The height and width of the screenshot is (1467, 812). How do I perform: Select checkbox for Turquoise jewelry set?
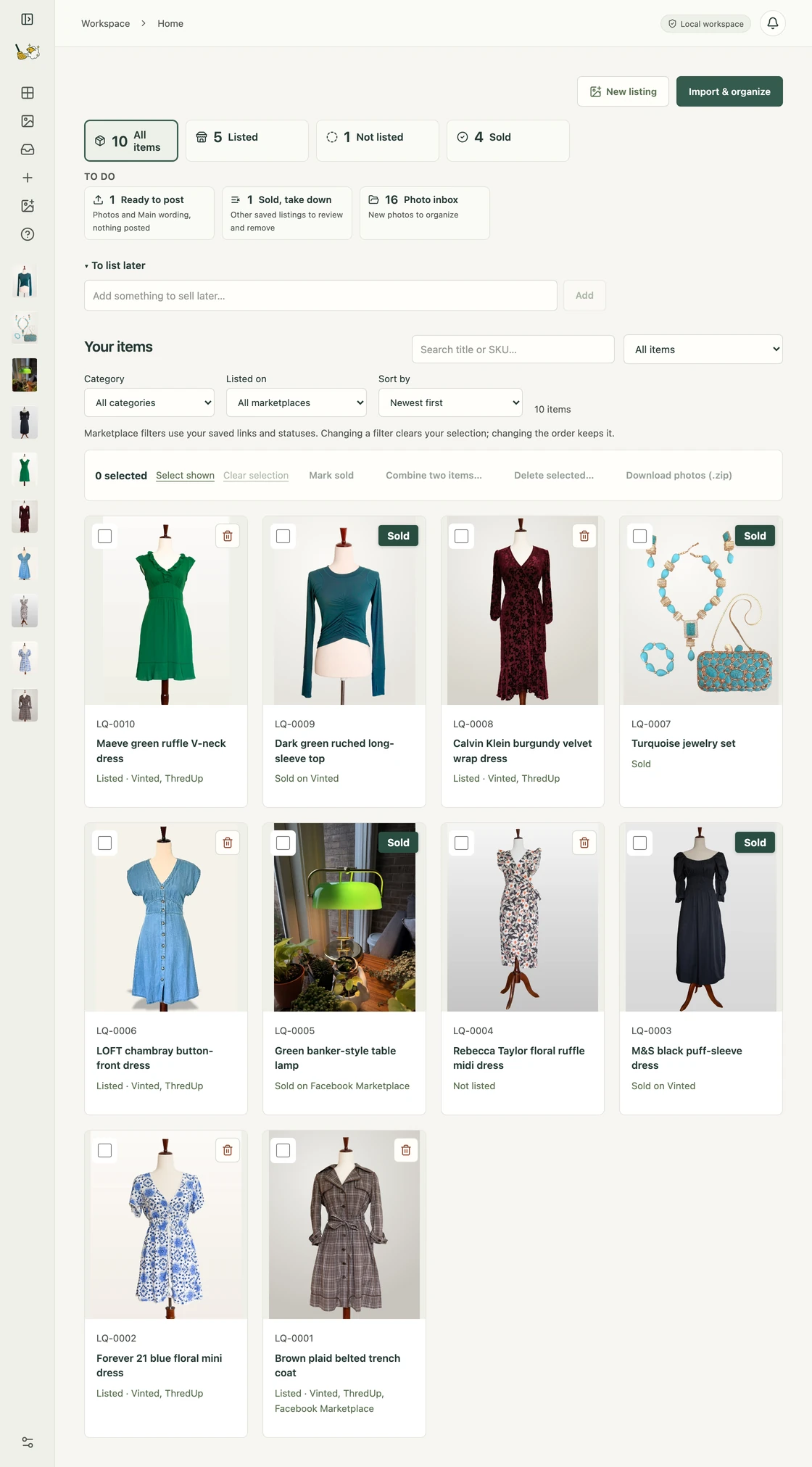pyautogui.click(x=640, y=536)
